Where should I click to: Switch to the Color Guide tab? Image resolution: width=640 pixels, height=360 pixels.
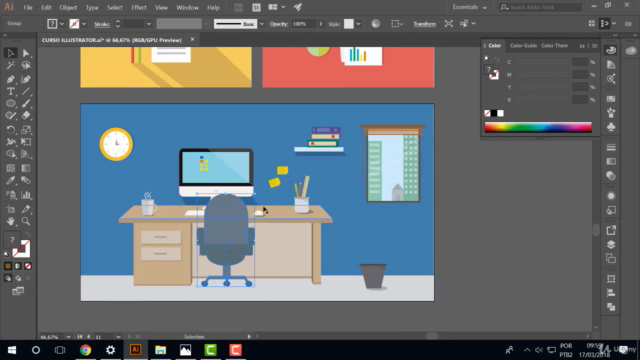523,46
